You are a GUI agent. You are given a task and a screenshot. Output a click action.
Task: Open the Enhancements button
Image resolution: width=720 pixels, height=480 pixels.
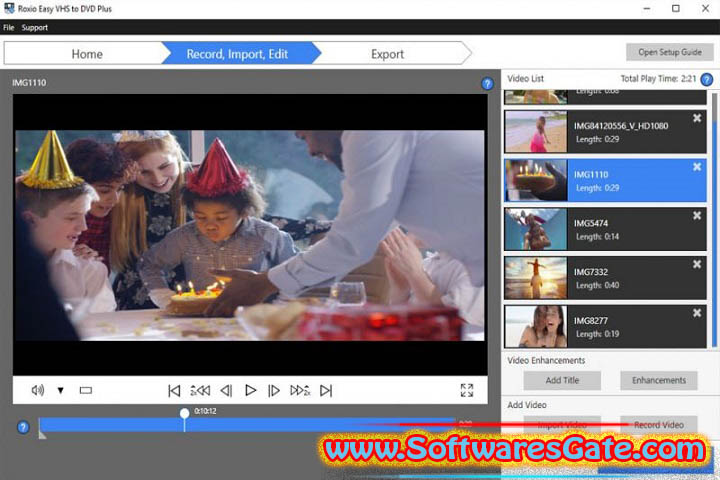click(659, 380)
